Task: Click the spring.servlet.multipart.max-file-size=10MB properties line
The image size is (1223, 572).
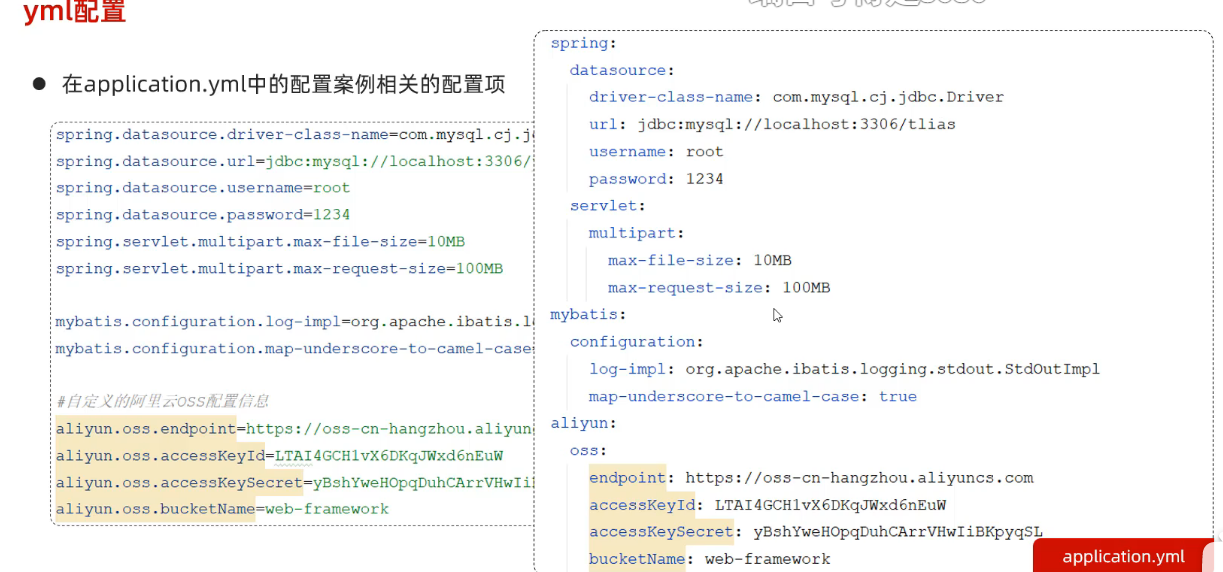Action: click(x=260, y=242)
